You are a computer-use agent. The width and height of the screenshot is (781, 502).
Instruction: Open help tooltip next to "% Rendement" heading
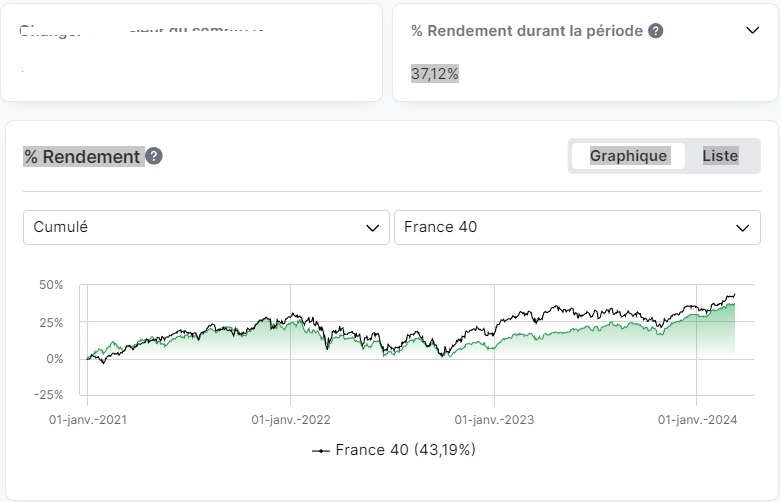click(154, 156)
